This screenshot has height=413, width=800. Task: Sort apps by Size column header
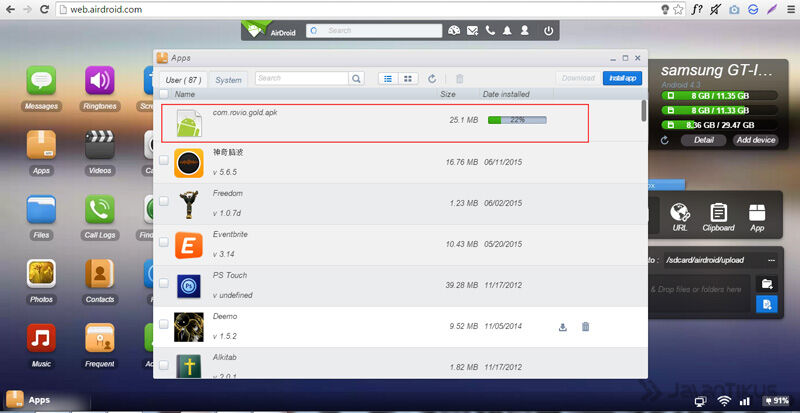pyautogui.click(x=448, y=94)
